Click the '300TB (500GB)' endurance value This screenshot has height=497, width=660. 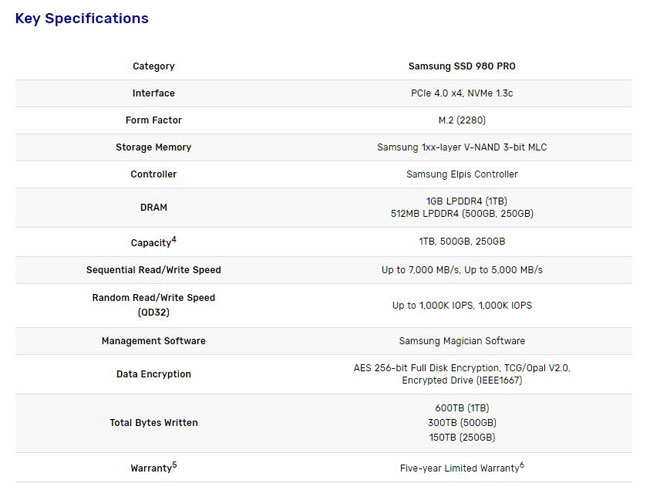tap(462, 423)
